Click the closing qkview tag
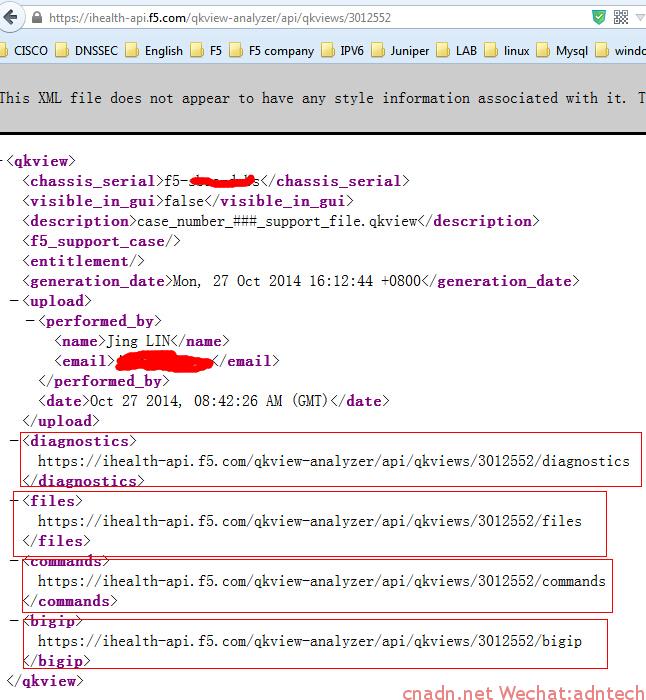Screen dimensions: 646x700 coord(45,681)
